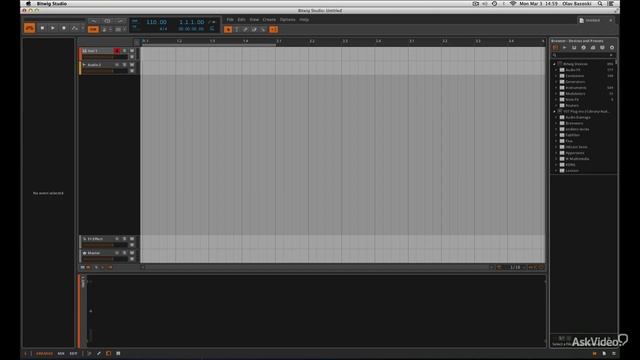Solo the Inst 1 track
Image resolution: width=640 pixels, height=360 pixels.
(x=124, y=51)
